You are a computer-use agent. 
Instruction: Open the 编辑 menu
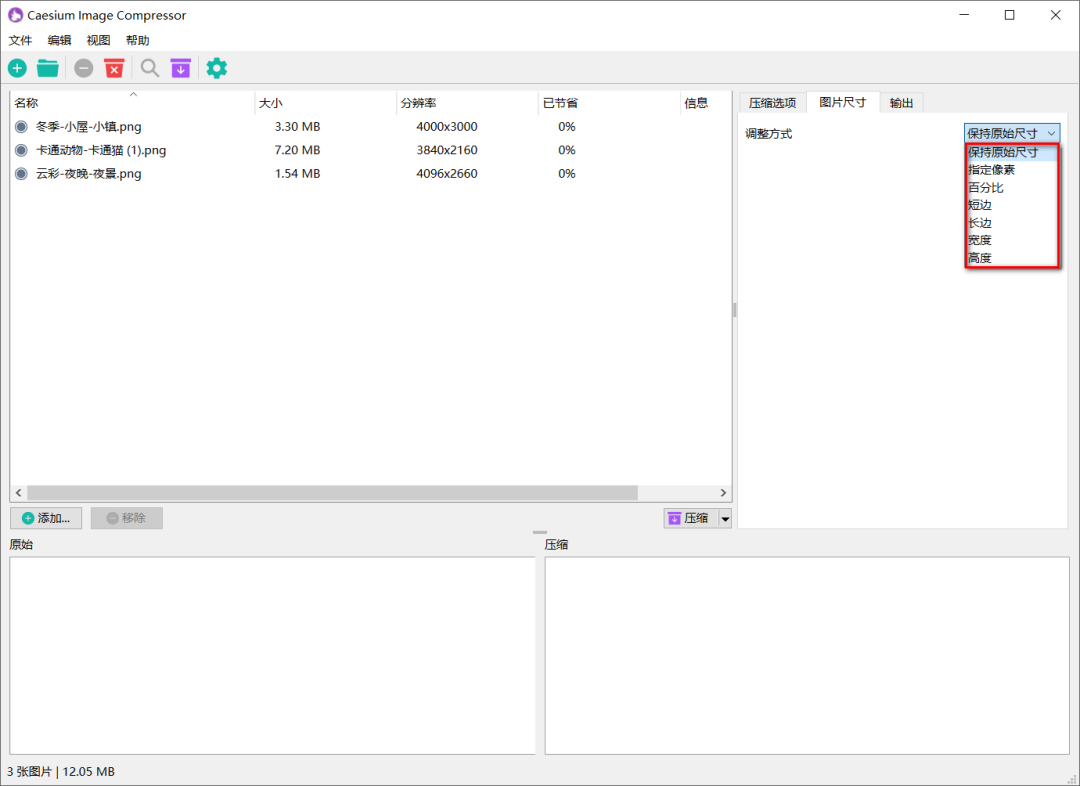coord(59,40)
